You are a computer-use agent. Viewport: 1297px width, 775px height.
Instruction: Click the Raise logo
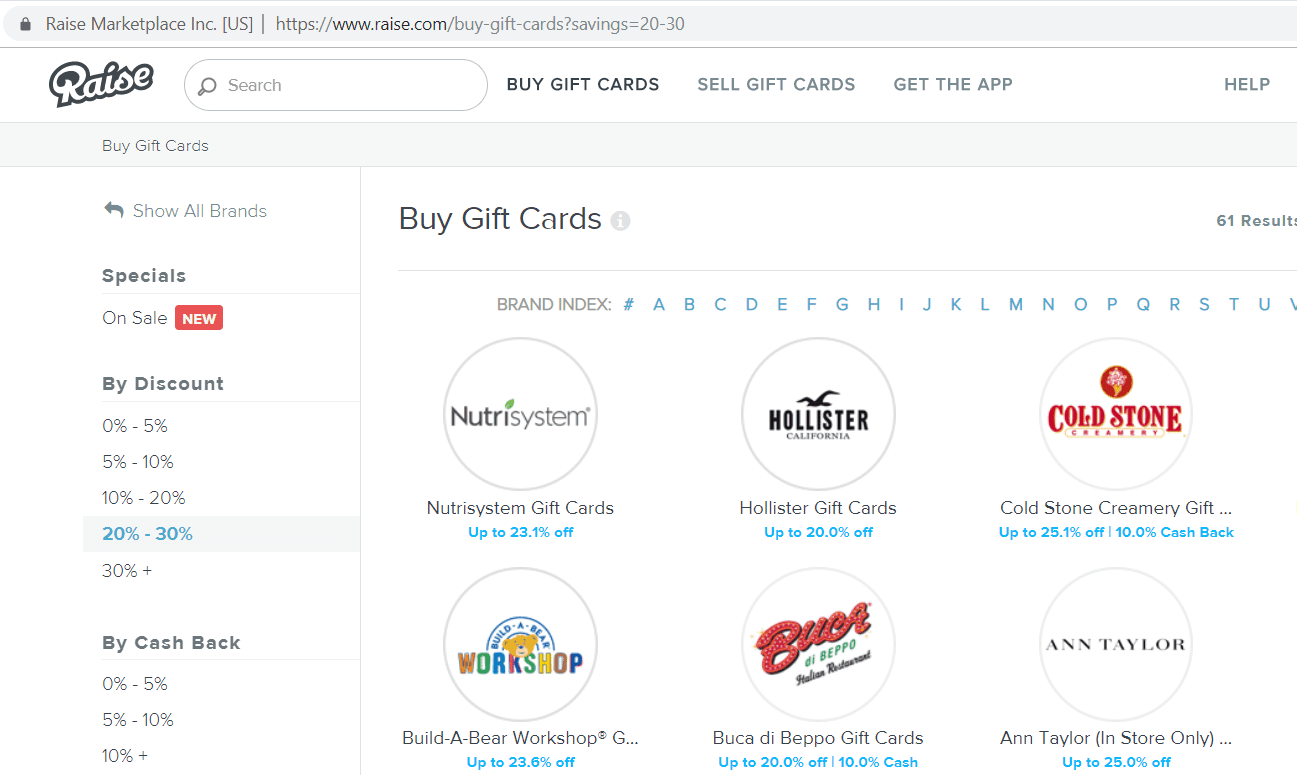(x=100, y=85)
